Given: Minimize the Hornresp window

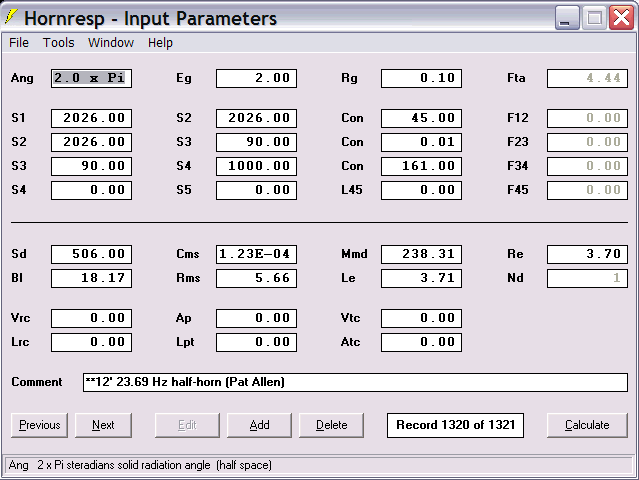Looking at the screenshot, I should coord(567,18).
